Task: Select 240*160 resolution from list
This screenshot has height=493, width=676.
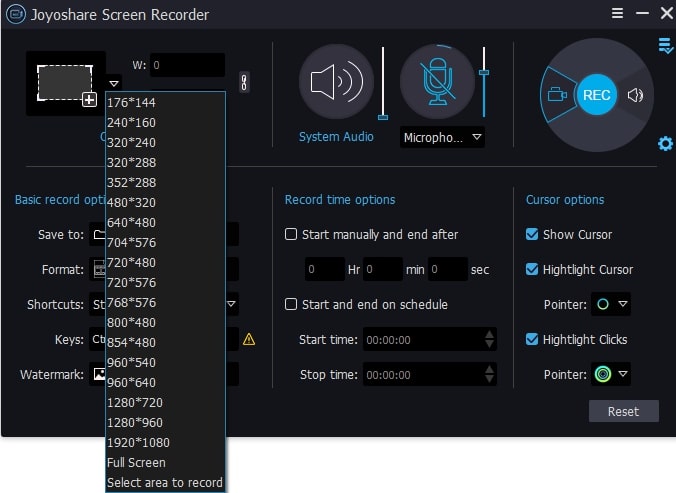Action: (165, 122)
